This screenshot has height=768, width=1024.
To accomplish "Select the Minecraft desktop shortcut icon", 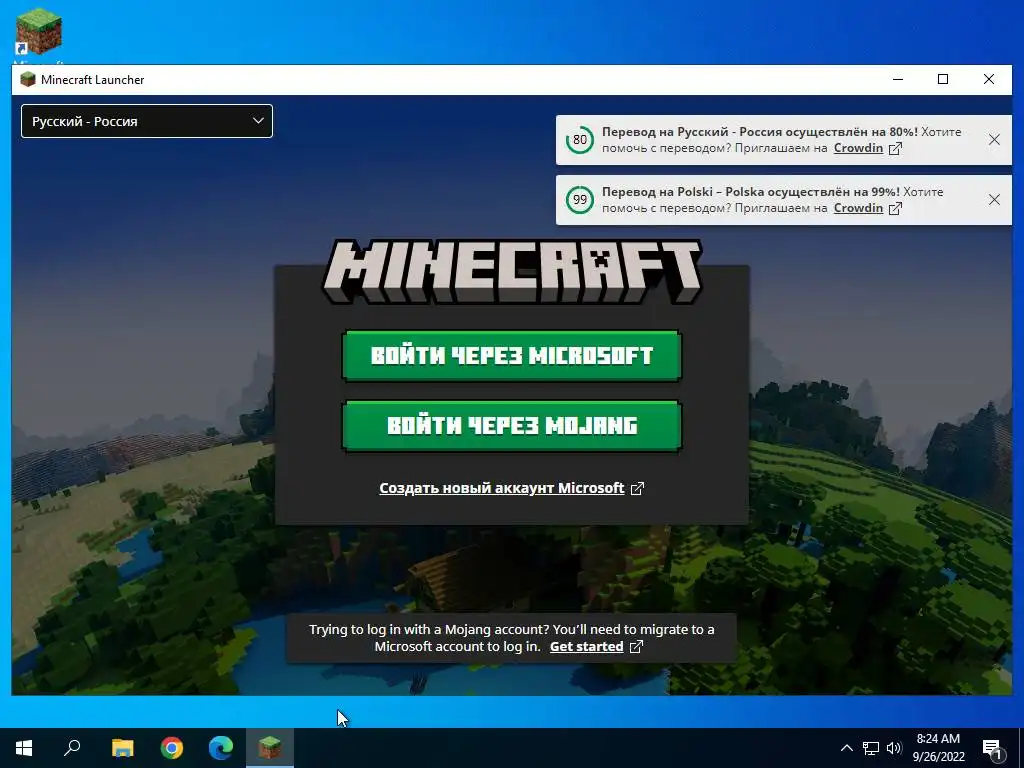I will pyautogui.click(x=39, y=33).
